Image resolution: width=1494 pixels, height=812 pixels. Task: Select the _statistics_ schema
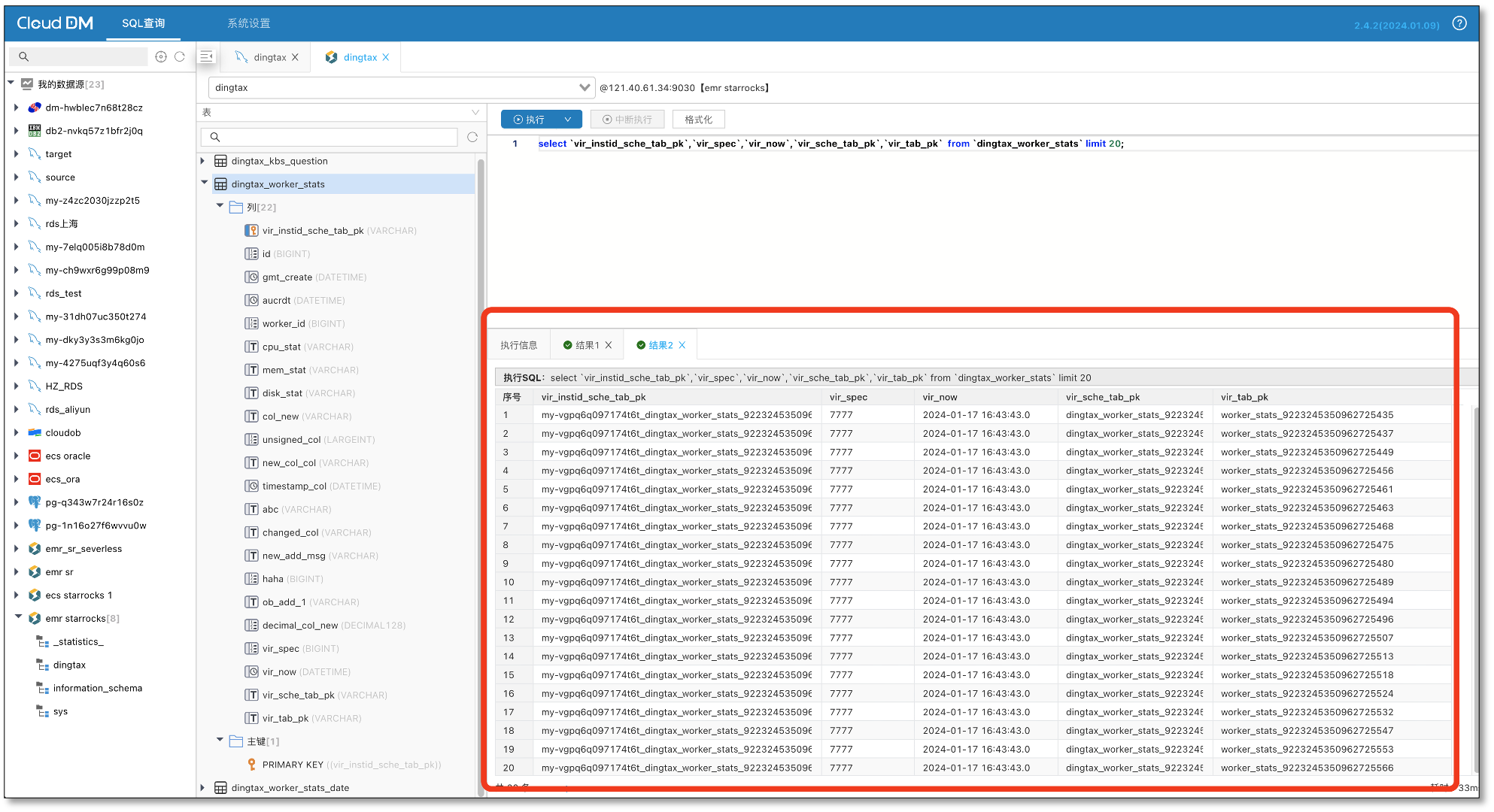pos(78,641)
